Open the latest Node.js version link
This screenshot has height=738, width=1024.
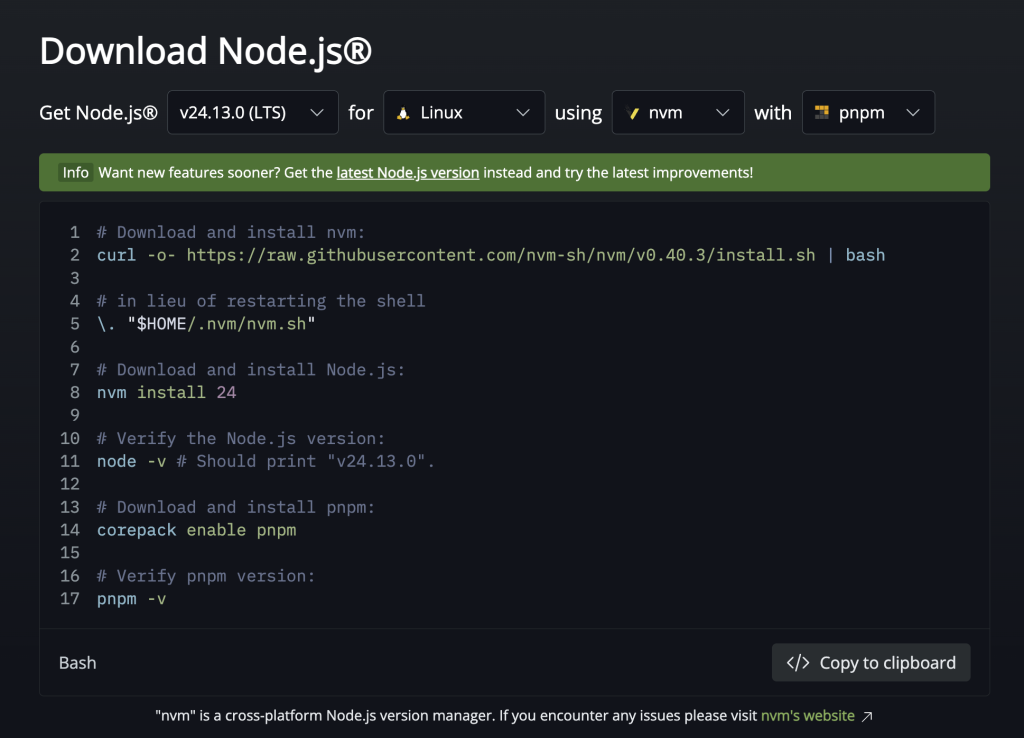tap(408, 172)
